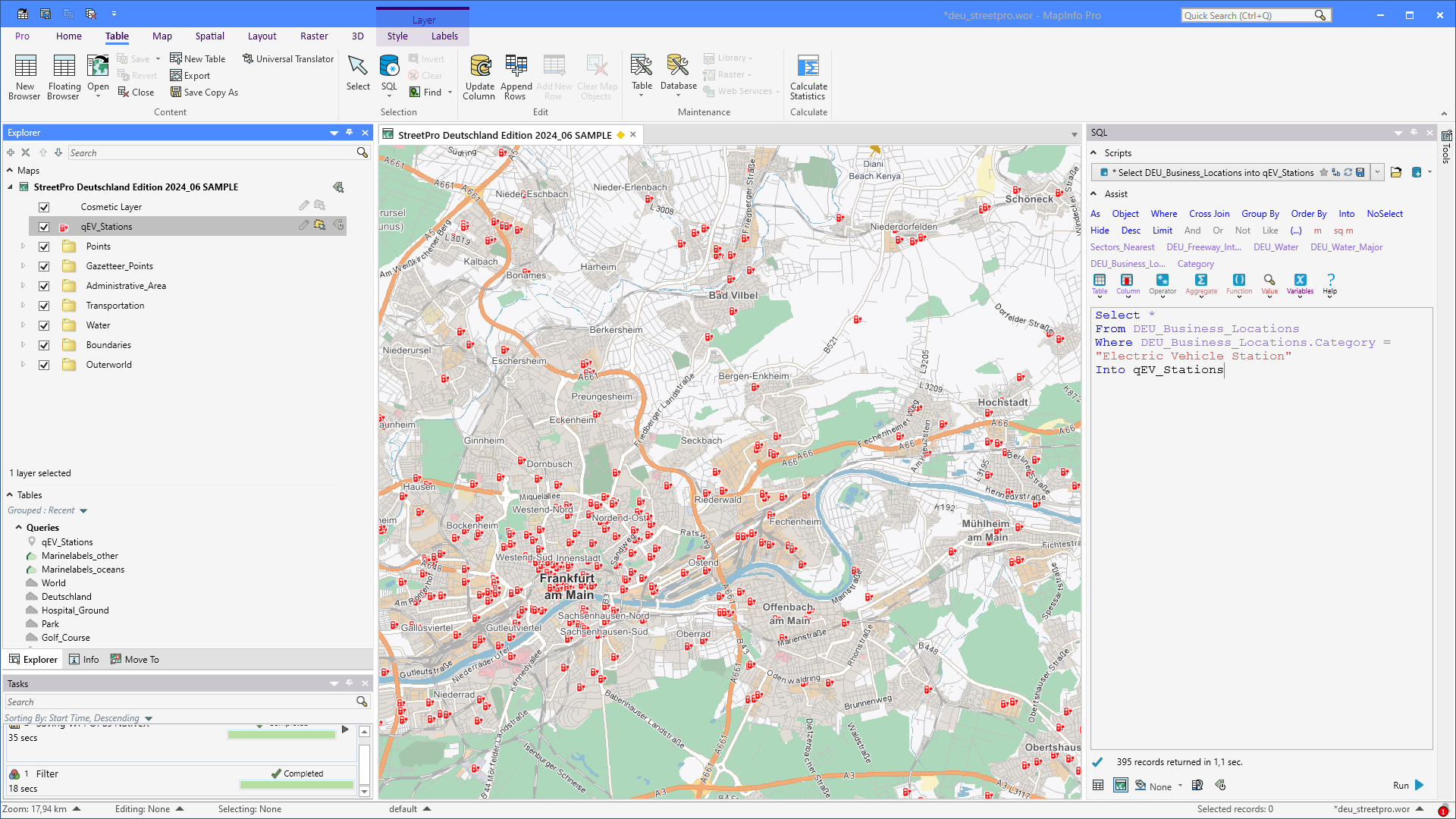Open the Labels tab under Layer
1456x819 pixels.
(x=444, y=36)
